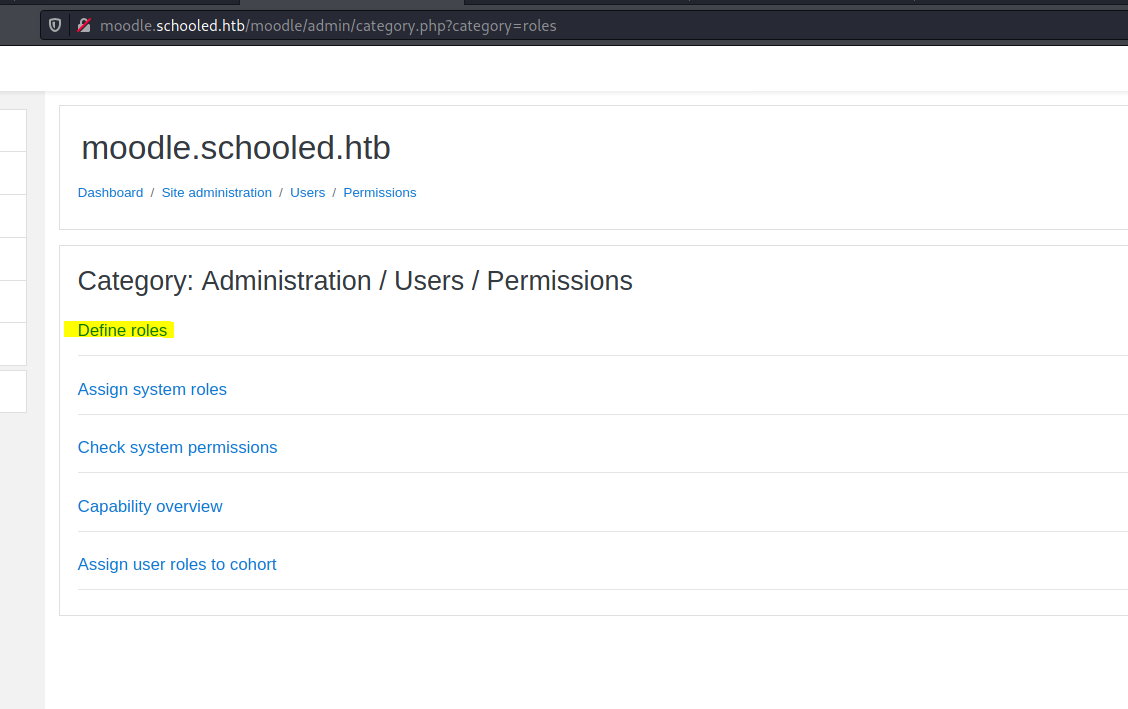Open Assign system roles

[152, 389]
